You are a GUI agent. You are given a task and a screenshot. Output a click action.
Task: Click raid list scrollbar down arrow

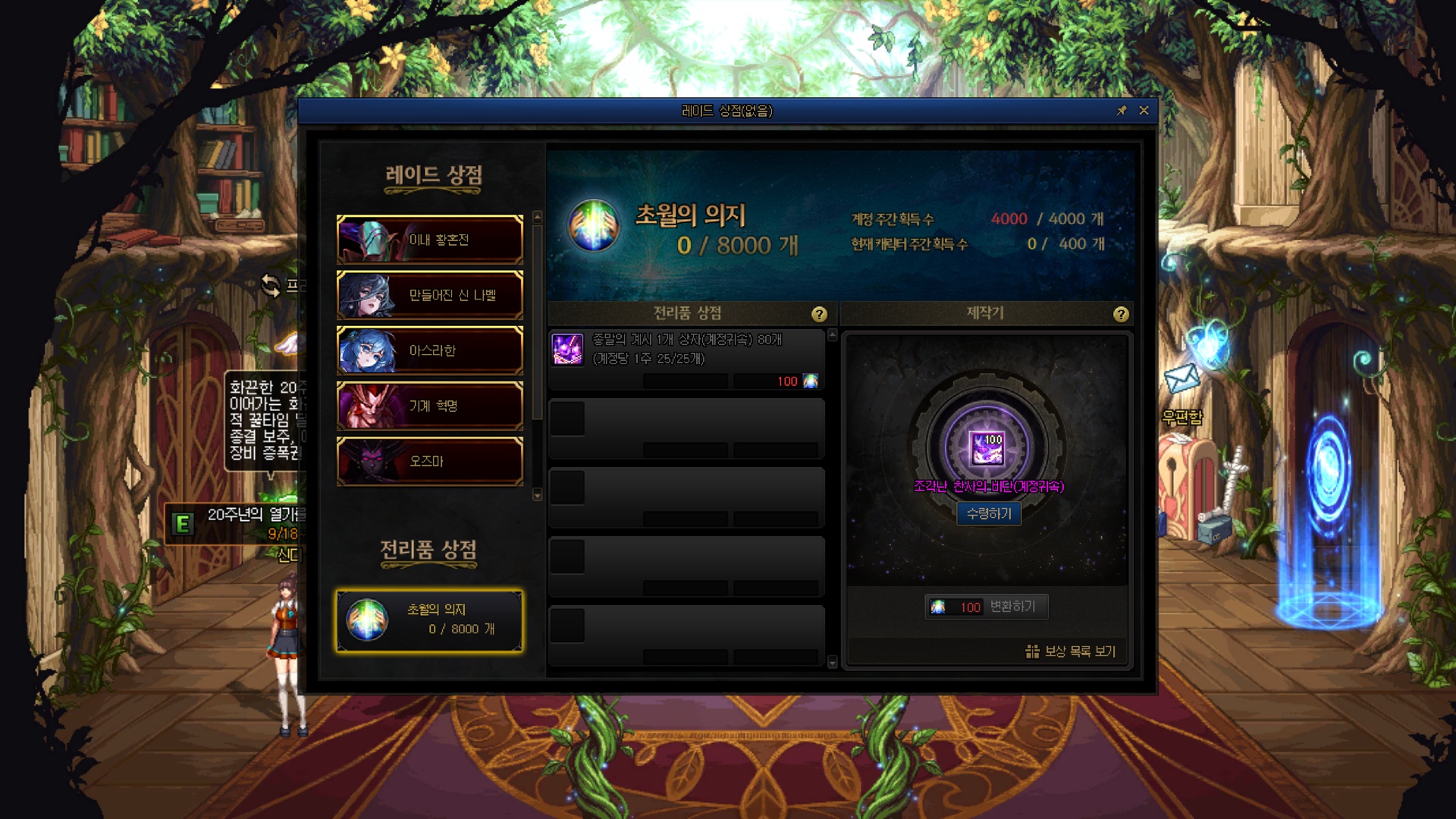tap(538, 495)
